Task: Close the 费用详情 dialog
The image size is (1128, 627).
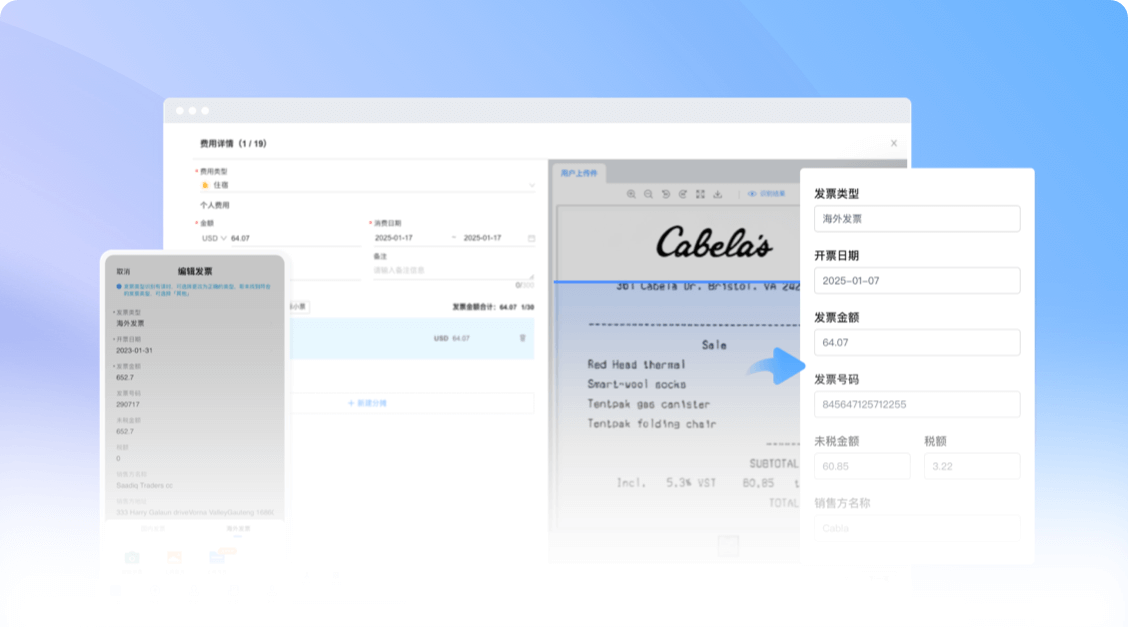Action: [x=894, y=143]
